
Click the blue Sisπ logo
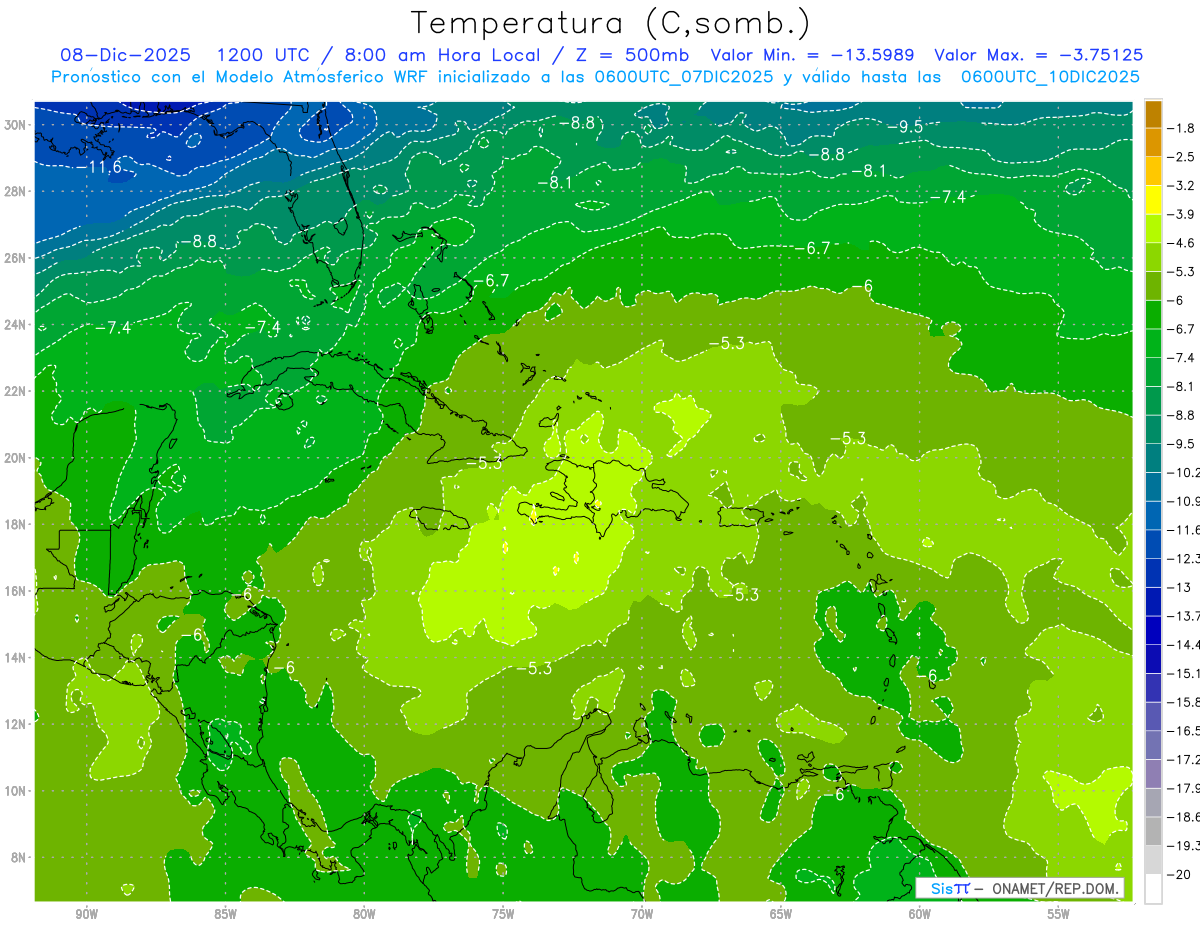[949, 888]
